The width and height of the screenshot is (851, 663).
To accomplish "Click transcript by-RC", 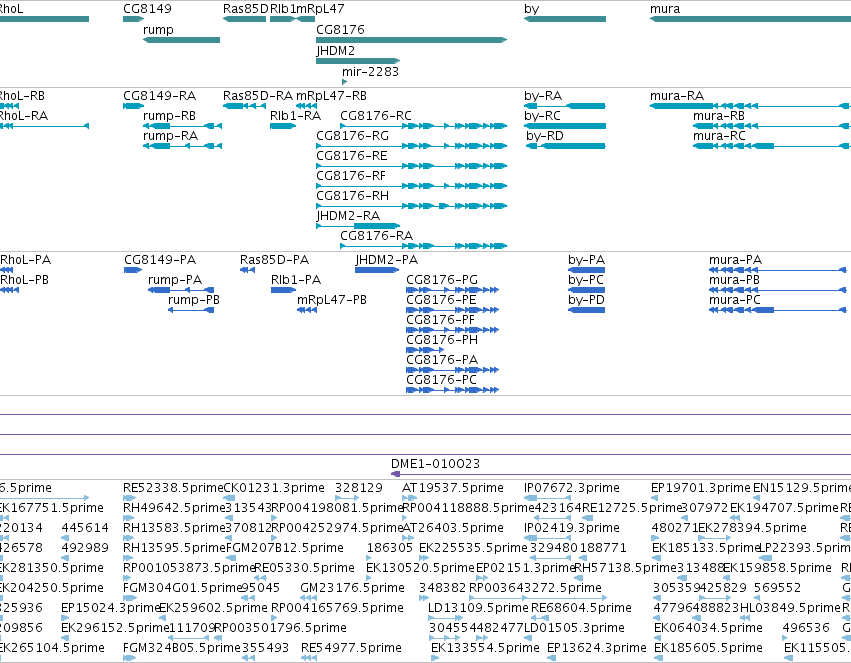I will 564,126.
